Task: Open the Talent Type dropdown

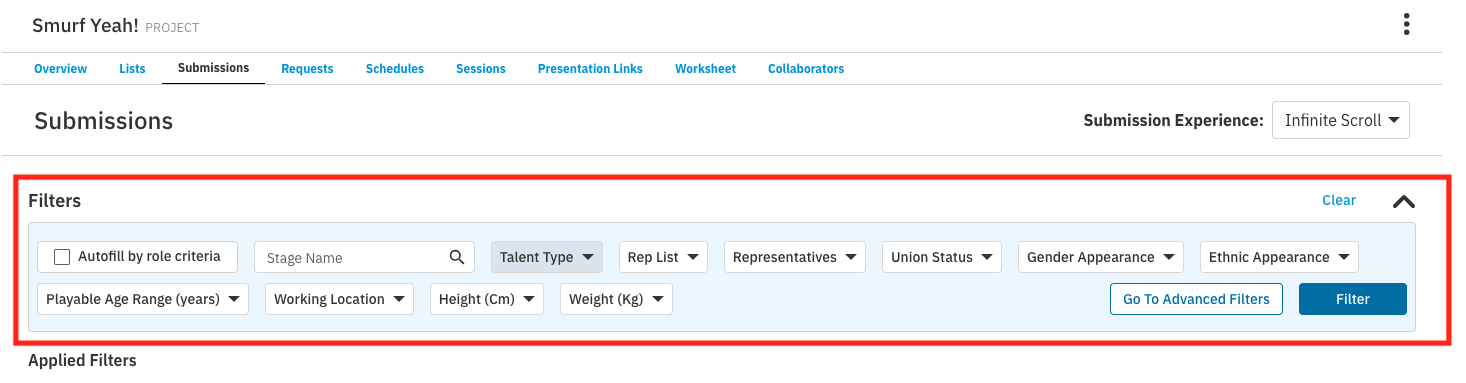Action: [x=547, y=257]
